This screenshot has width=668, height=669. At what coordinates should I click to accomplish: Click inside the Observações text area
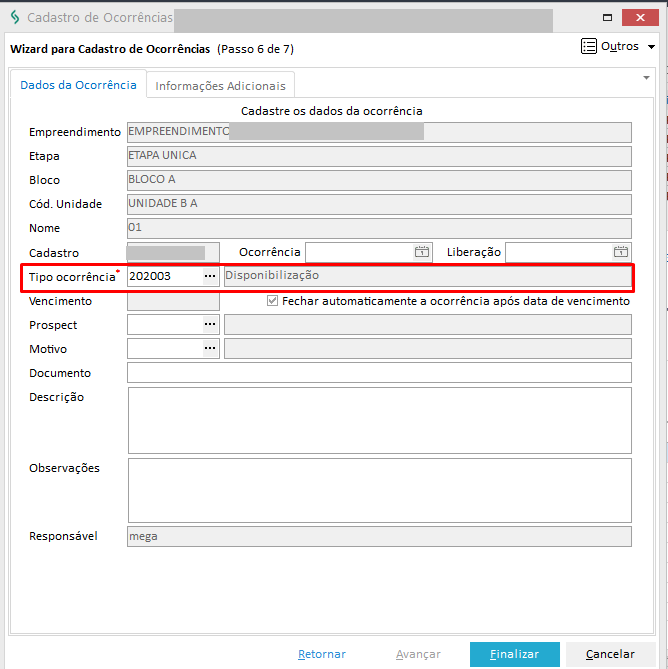[379, 490]
